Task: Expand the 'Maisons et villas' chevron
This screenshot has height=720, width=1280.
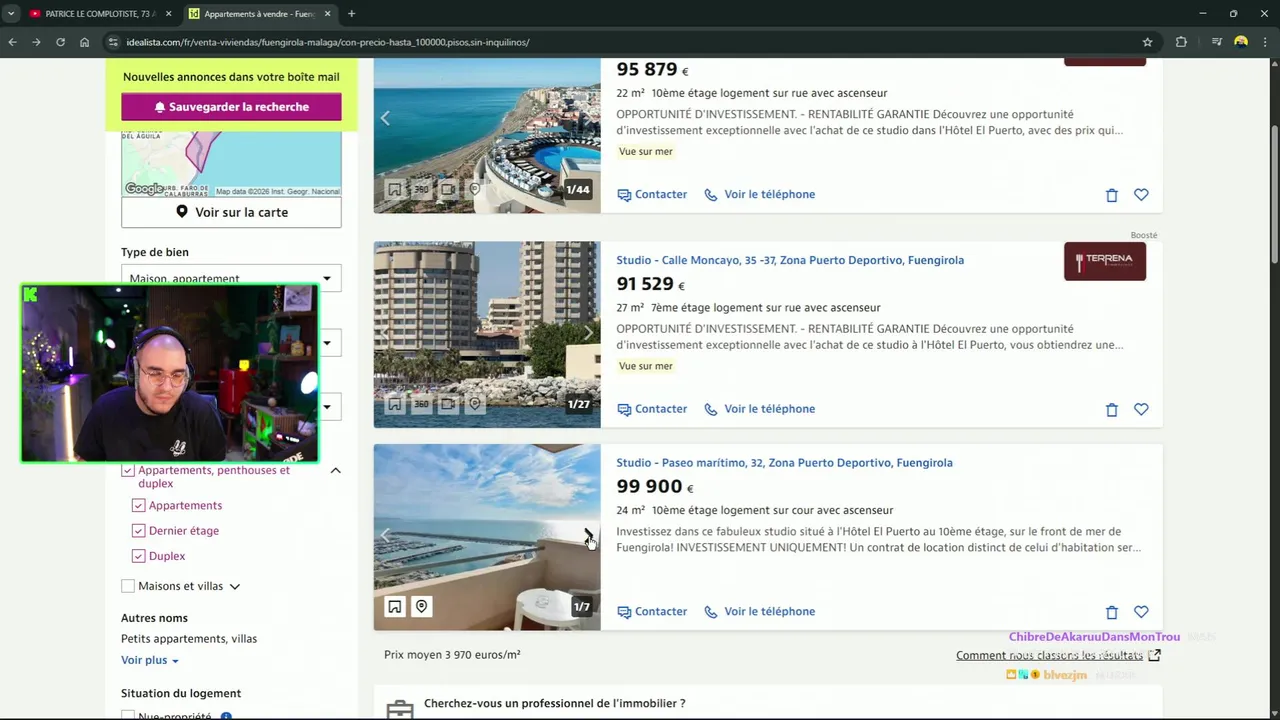Action: click(x=235, y=586)
